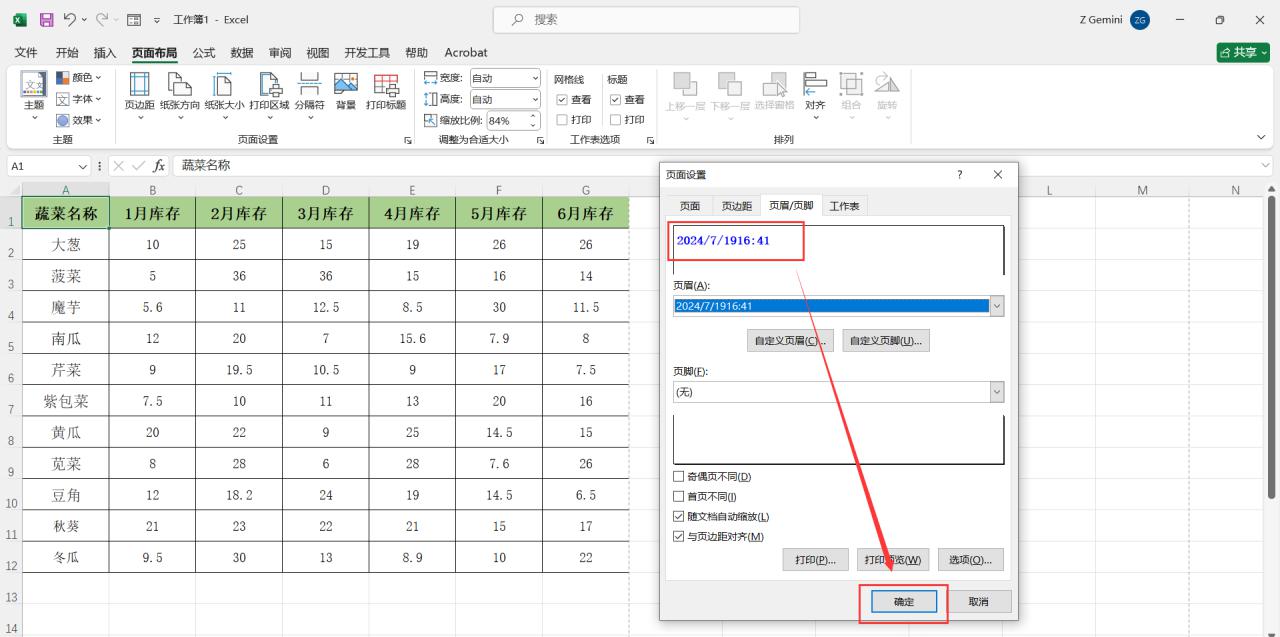Screen dimensions: 1280x637
Task: Click Print Preview (打印预览) button
Action: click(x=892, y=560)
